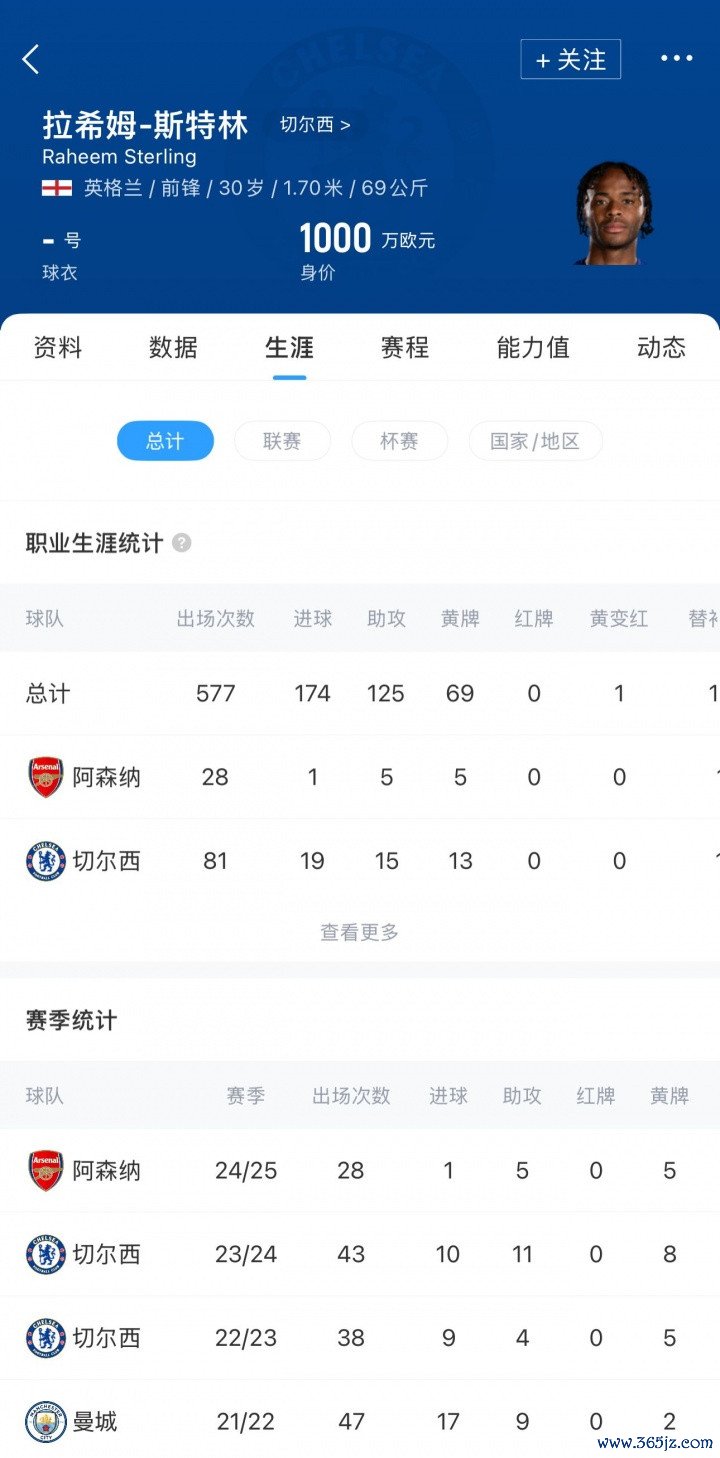Viewport: 720px width, 1458px height.
Task: Open the 切尔西 club link in header
Action: click(315, 126)
